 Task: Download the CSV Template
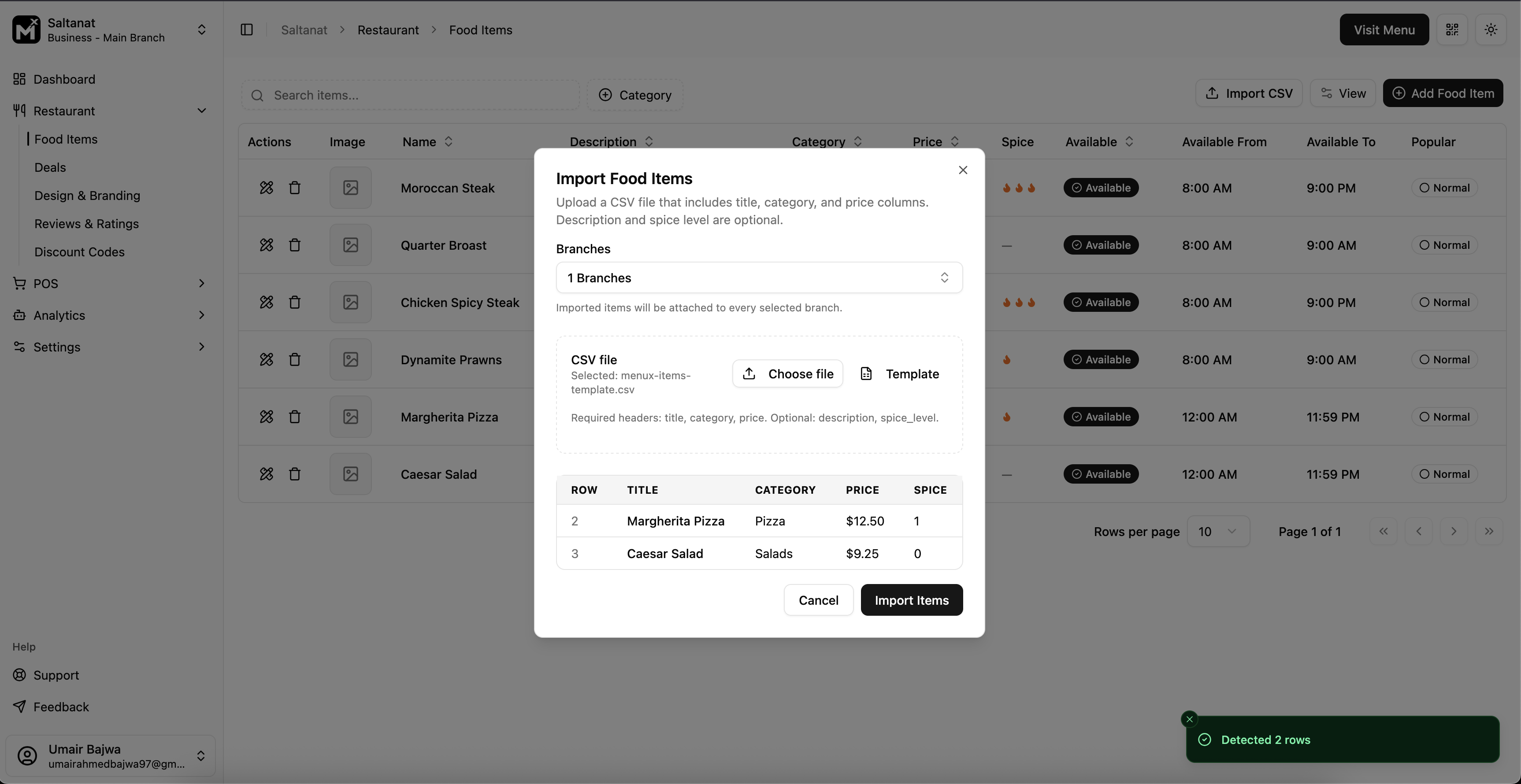point(901,374)
